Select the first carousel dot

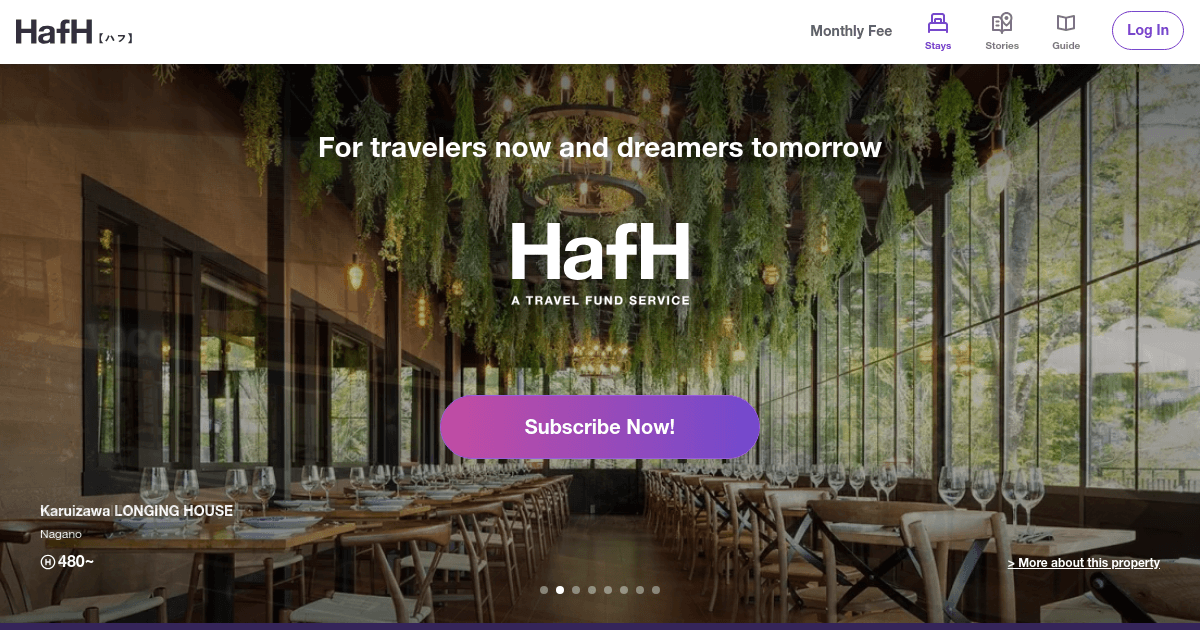click(544, 590)
